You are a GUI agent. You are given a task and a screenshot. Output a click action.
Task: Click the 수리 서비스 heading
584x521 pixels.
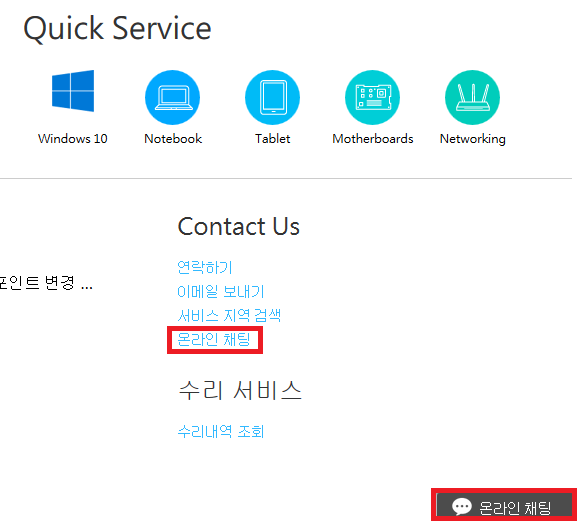click(x=240, y=390)
